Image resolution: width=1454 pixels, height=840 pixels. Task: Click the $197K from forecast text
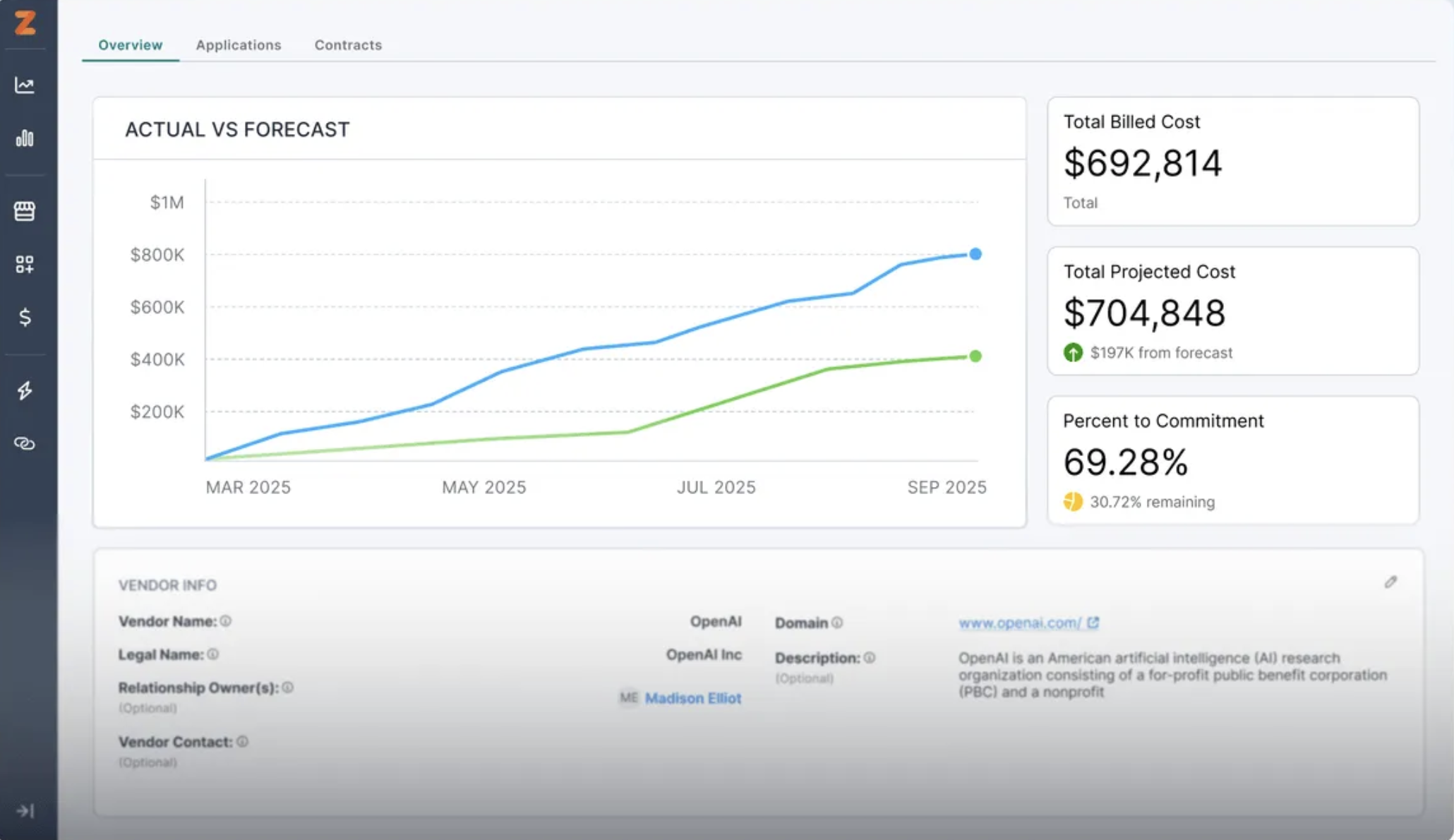click(1161, 353)
